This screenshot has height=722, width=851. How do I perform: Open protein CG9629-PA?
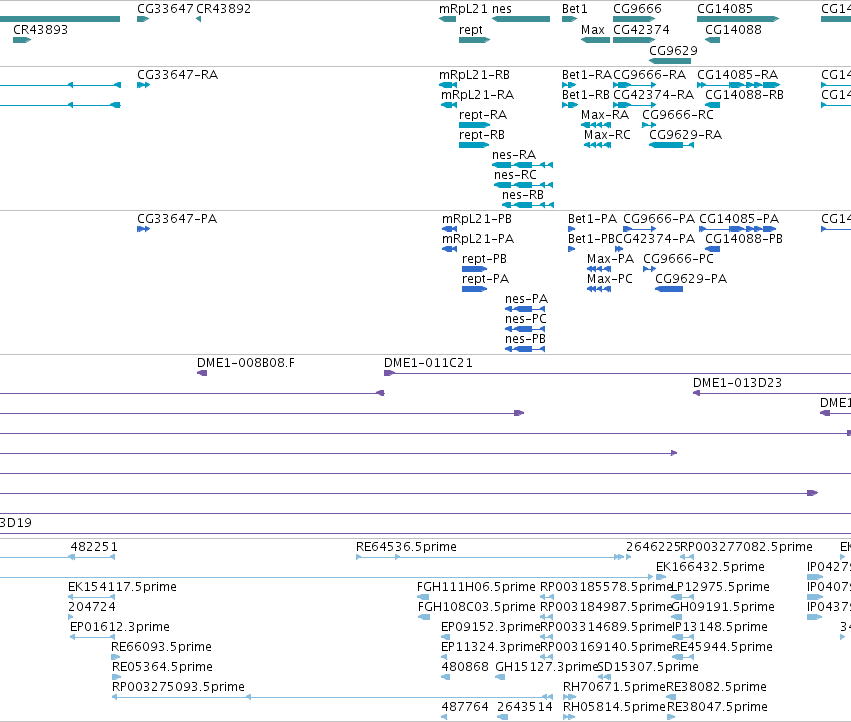pos(669,289)
